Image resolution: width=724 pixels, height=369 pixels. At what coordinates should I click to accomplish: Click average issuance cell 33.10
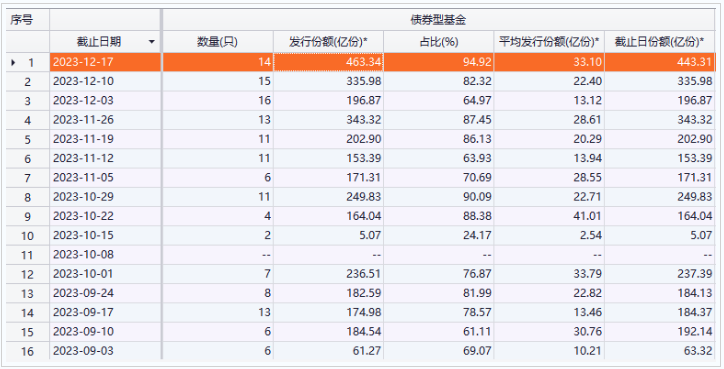pos(549,62)
